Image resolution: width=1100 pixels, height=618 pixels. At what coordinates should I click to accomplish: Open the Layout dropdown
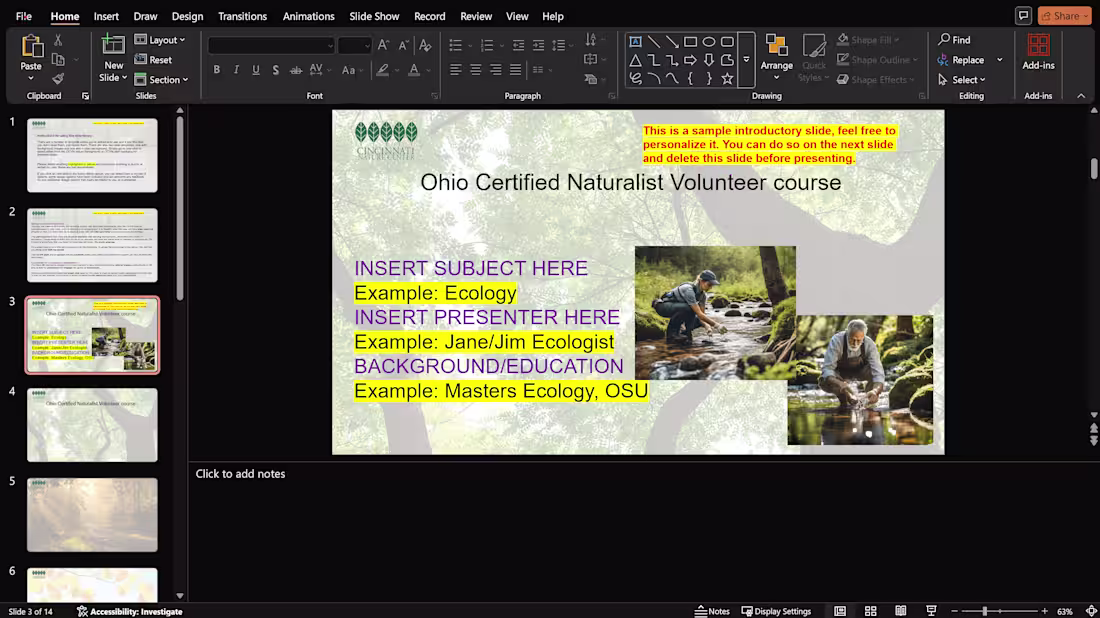pyautogui.click(x=163, y=39)
